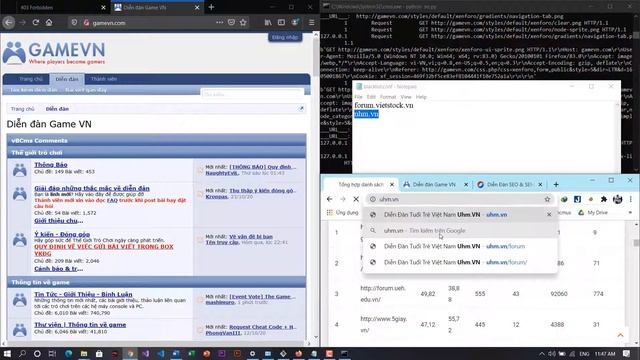The image size is (640, 360).
Task: Switch to the 403 Forbidden tab
Action: click(x=57, y=7)
